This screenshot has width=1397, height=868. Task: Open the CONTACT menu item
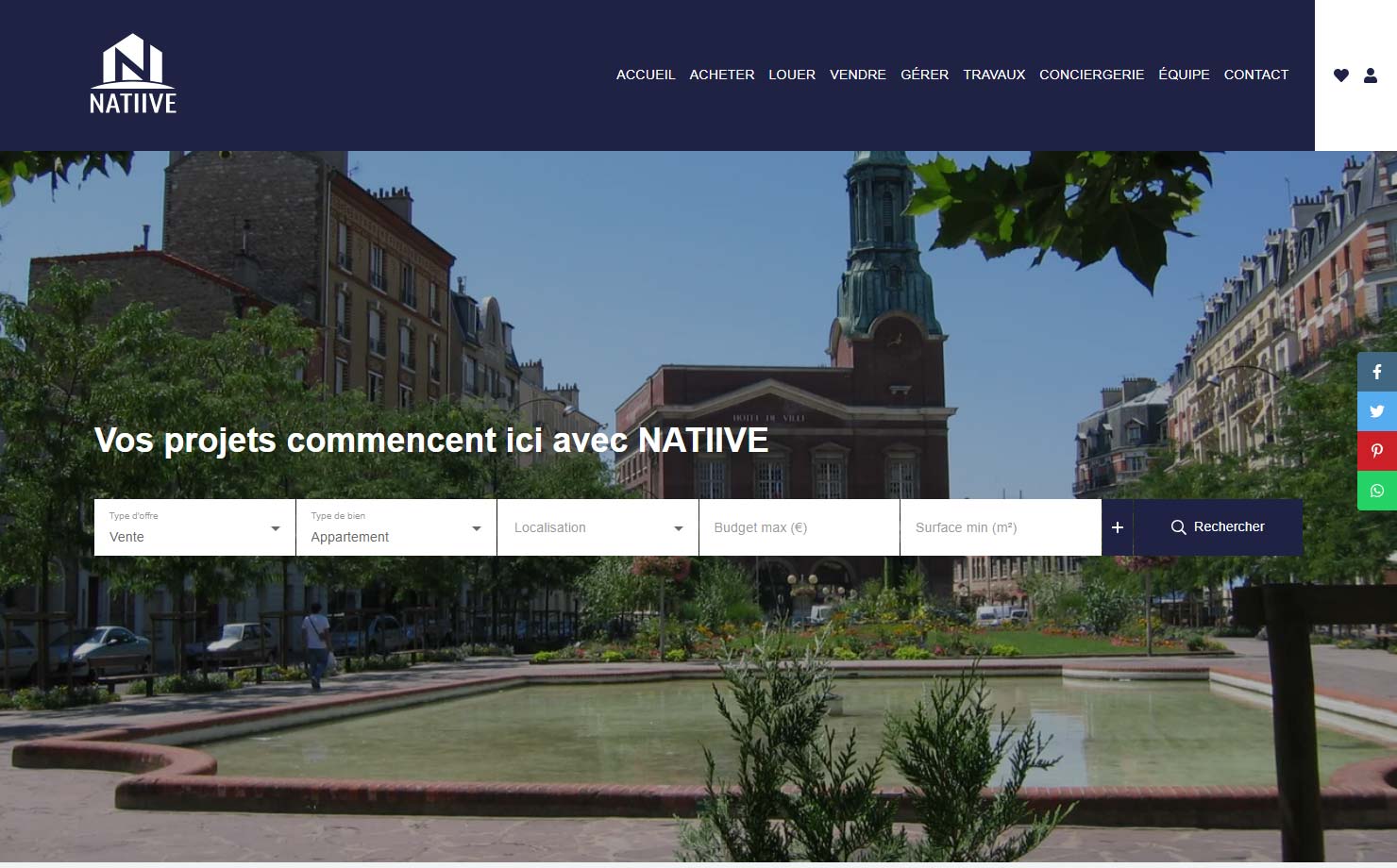click(x=1256, y=75)
